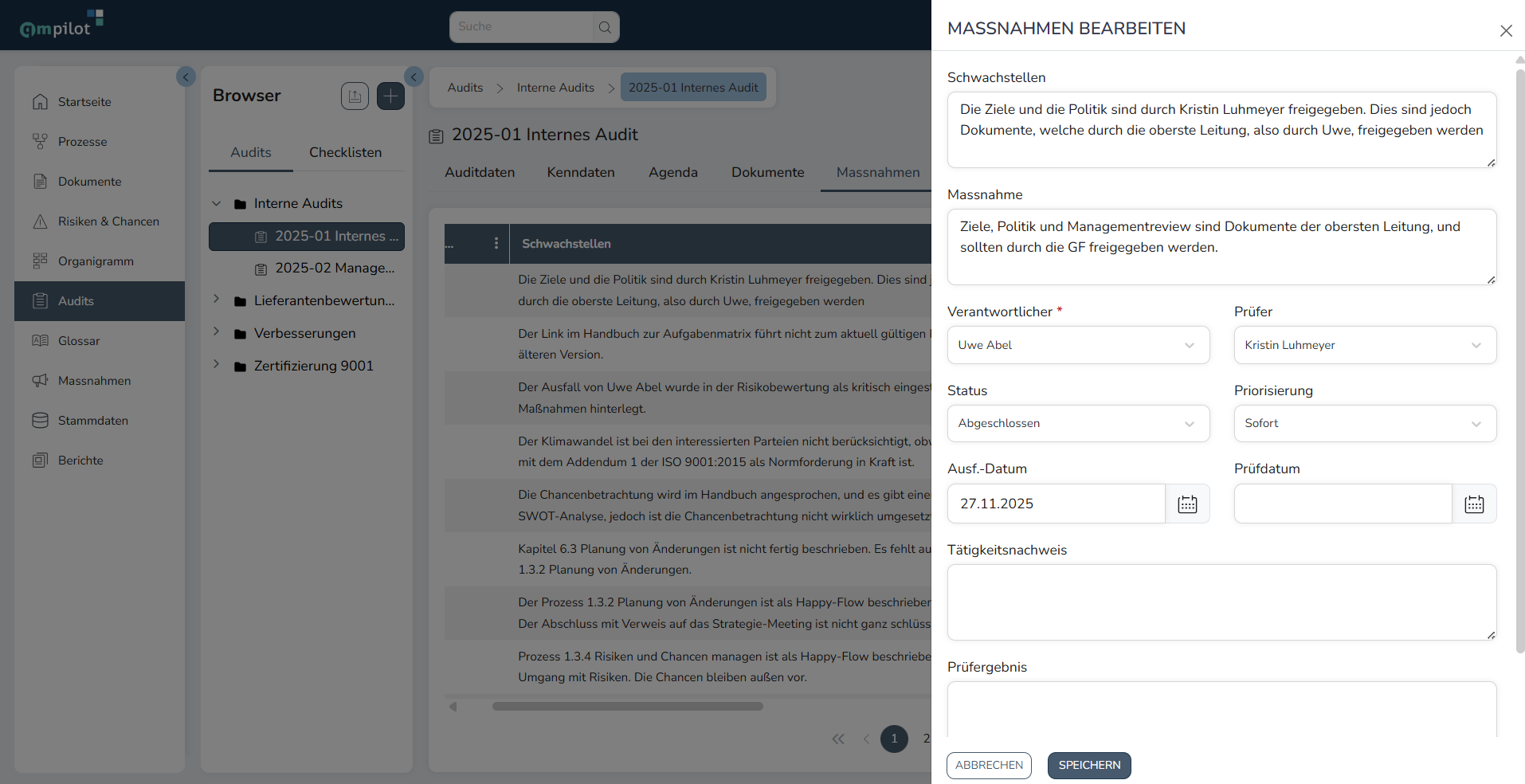
Task: Open the Status dropdown showing Abgeschlossen
Action: (x=1078, y=423)
